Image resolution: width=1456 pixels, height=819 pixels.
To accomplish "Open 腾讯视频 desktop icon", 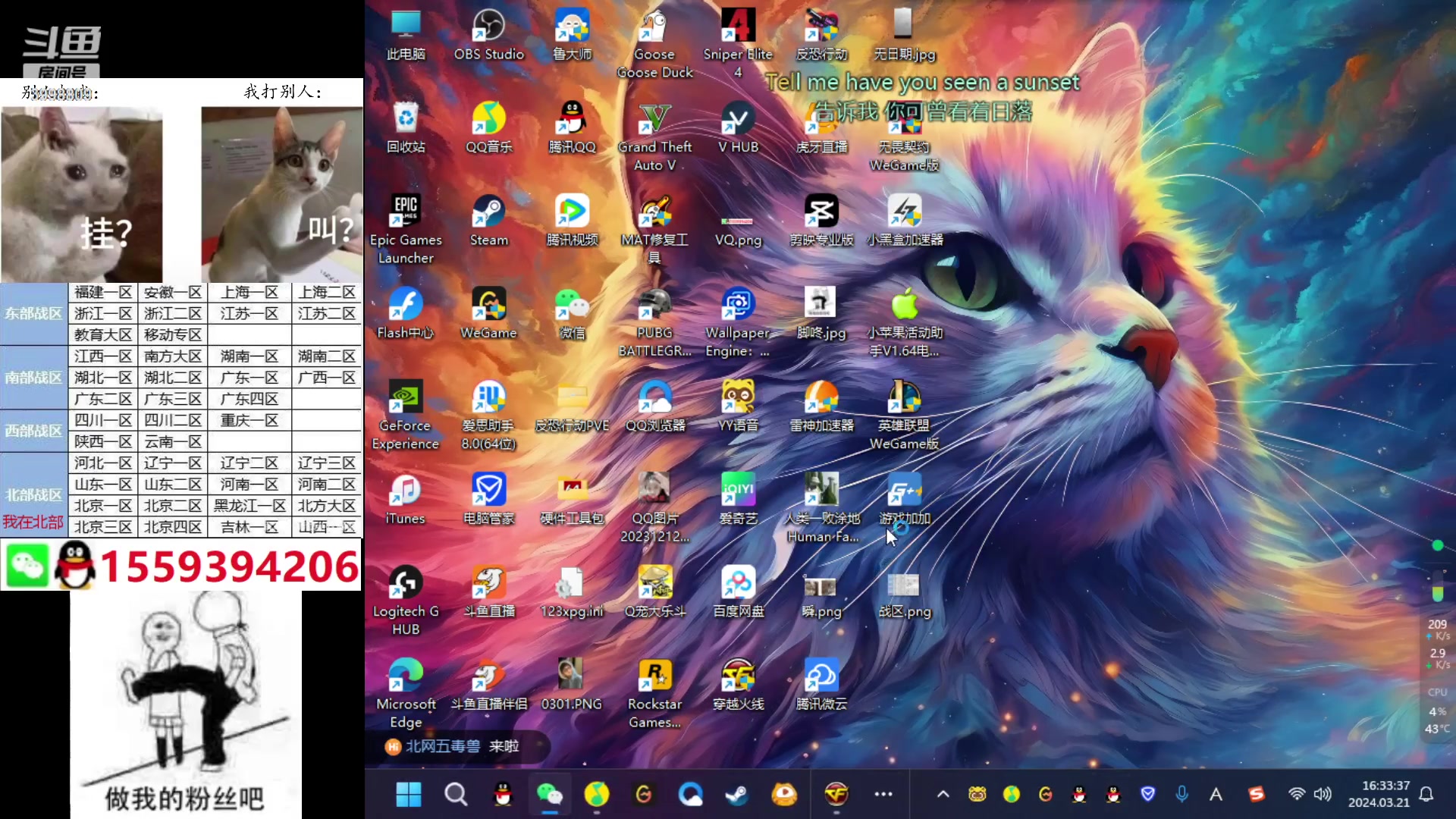I will click(573, 221).
